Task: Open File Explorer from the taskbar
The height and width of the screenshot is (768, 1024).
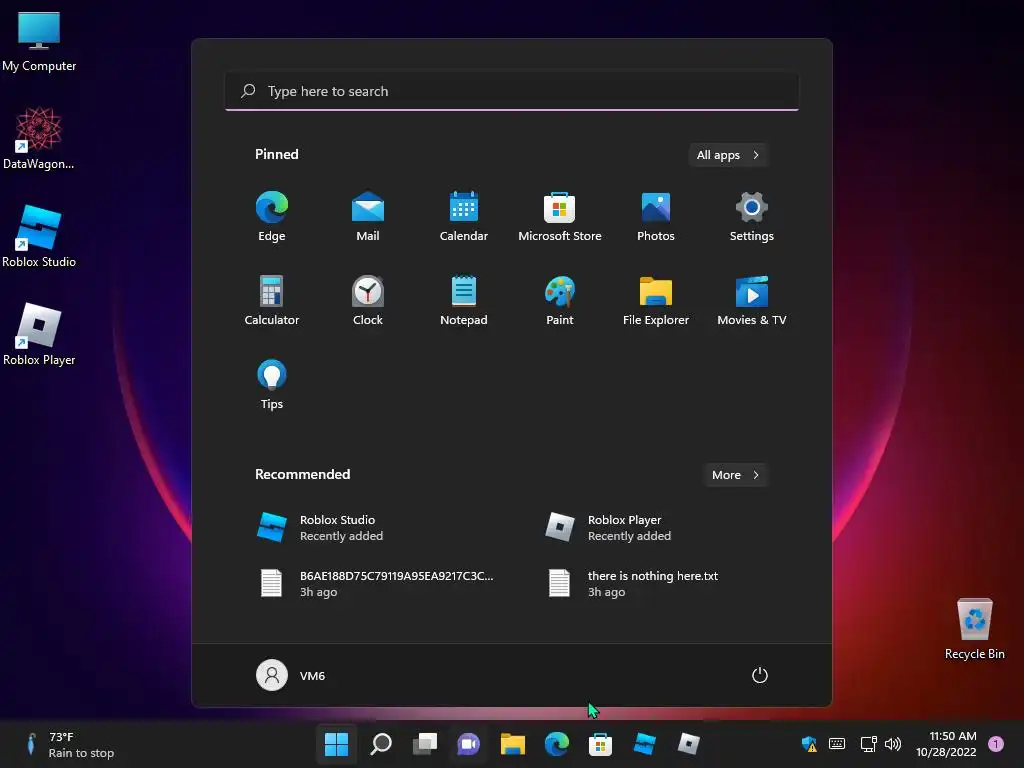Action: 513,744
